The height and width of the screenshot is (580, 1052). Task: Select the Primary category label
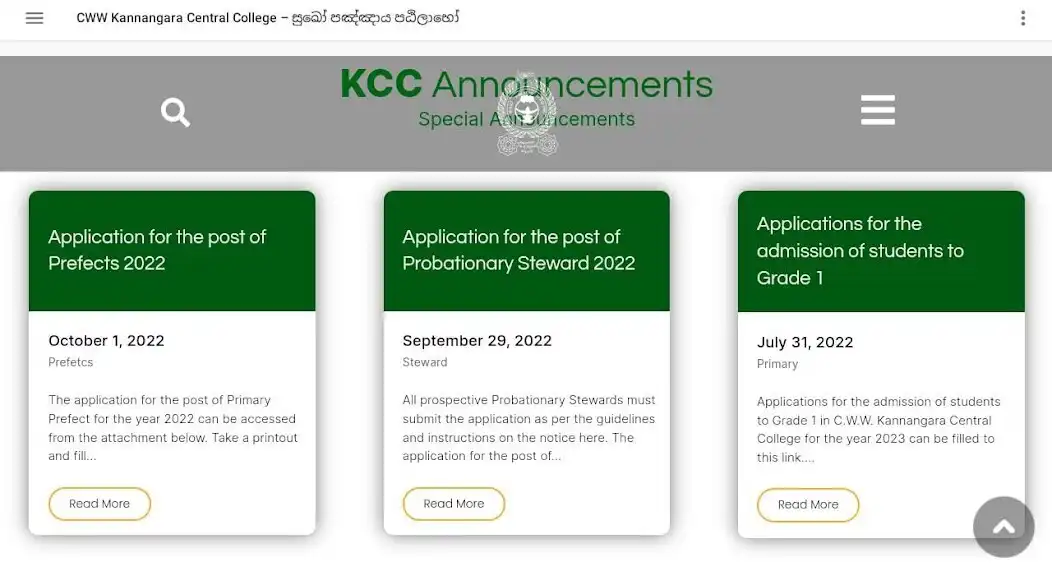point(777,364)
